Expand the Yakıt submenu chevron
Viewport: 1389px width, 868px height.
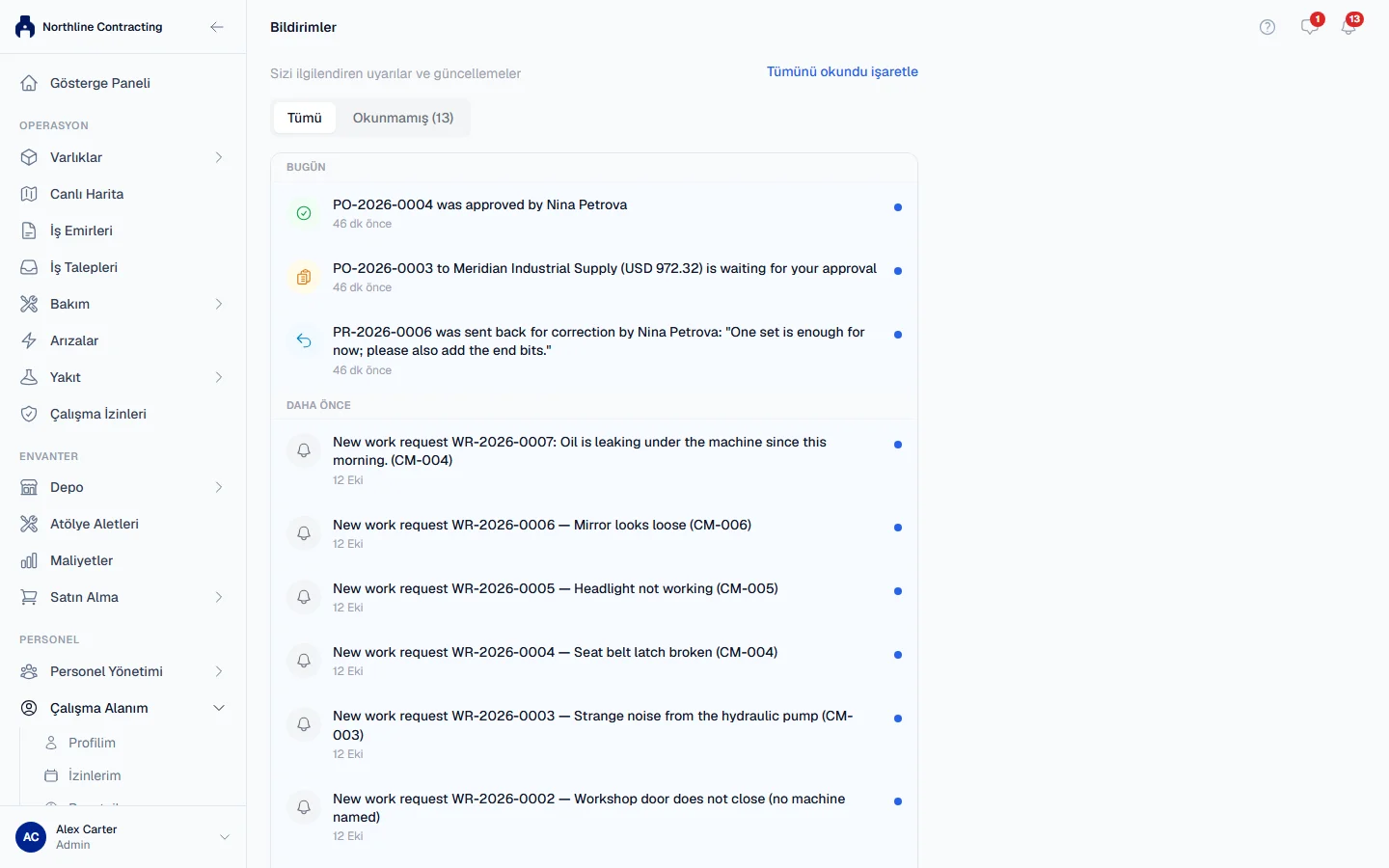(219, 377)
